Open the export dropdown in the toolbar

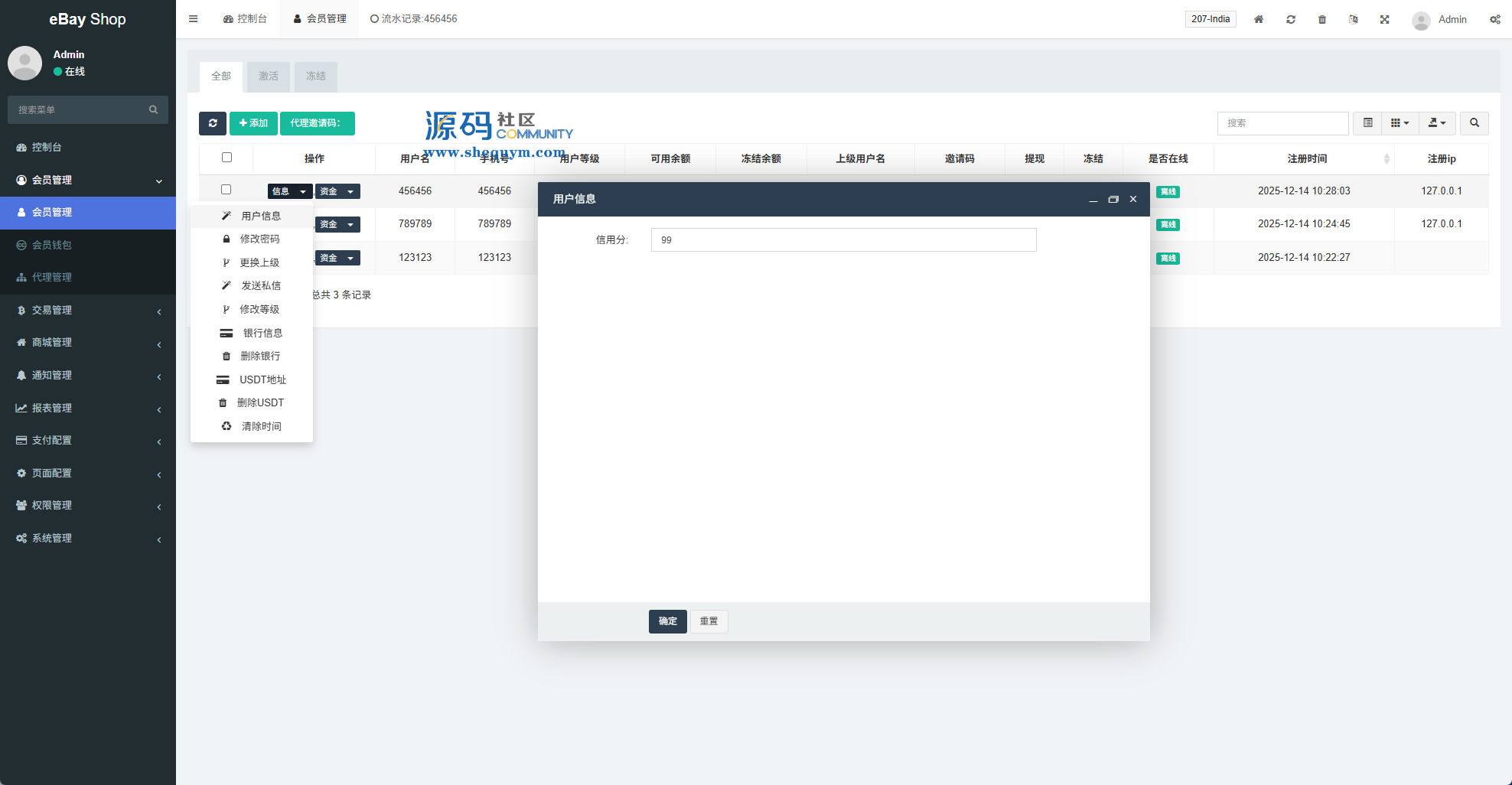[x=1437, y=123]
